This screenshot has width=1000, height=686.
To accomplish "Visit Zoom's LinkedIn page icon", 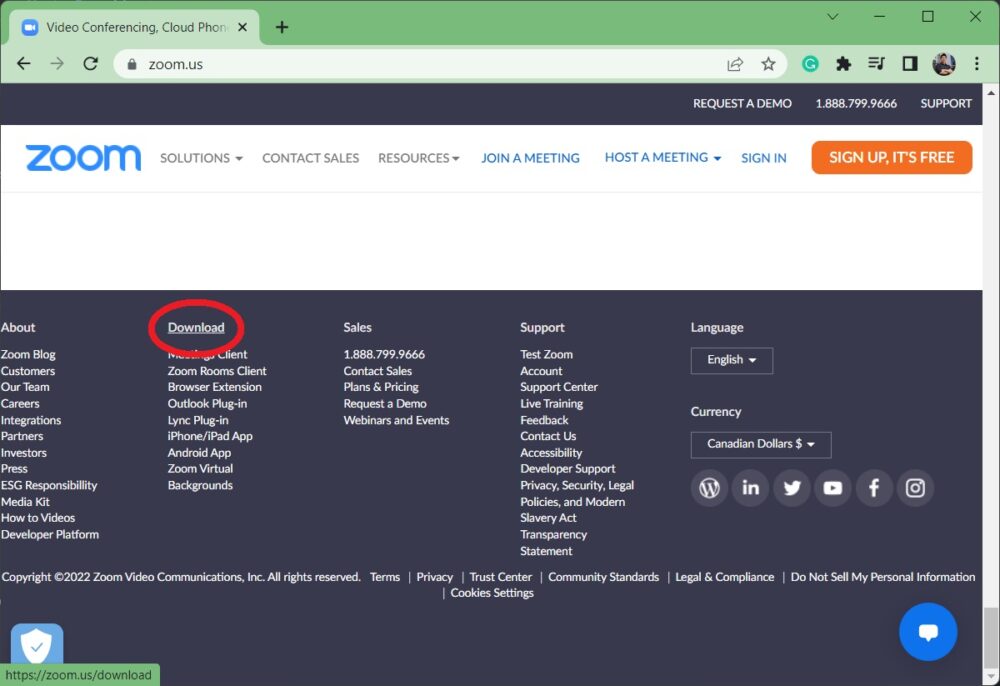I will tap(750, 488).
